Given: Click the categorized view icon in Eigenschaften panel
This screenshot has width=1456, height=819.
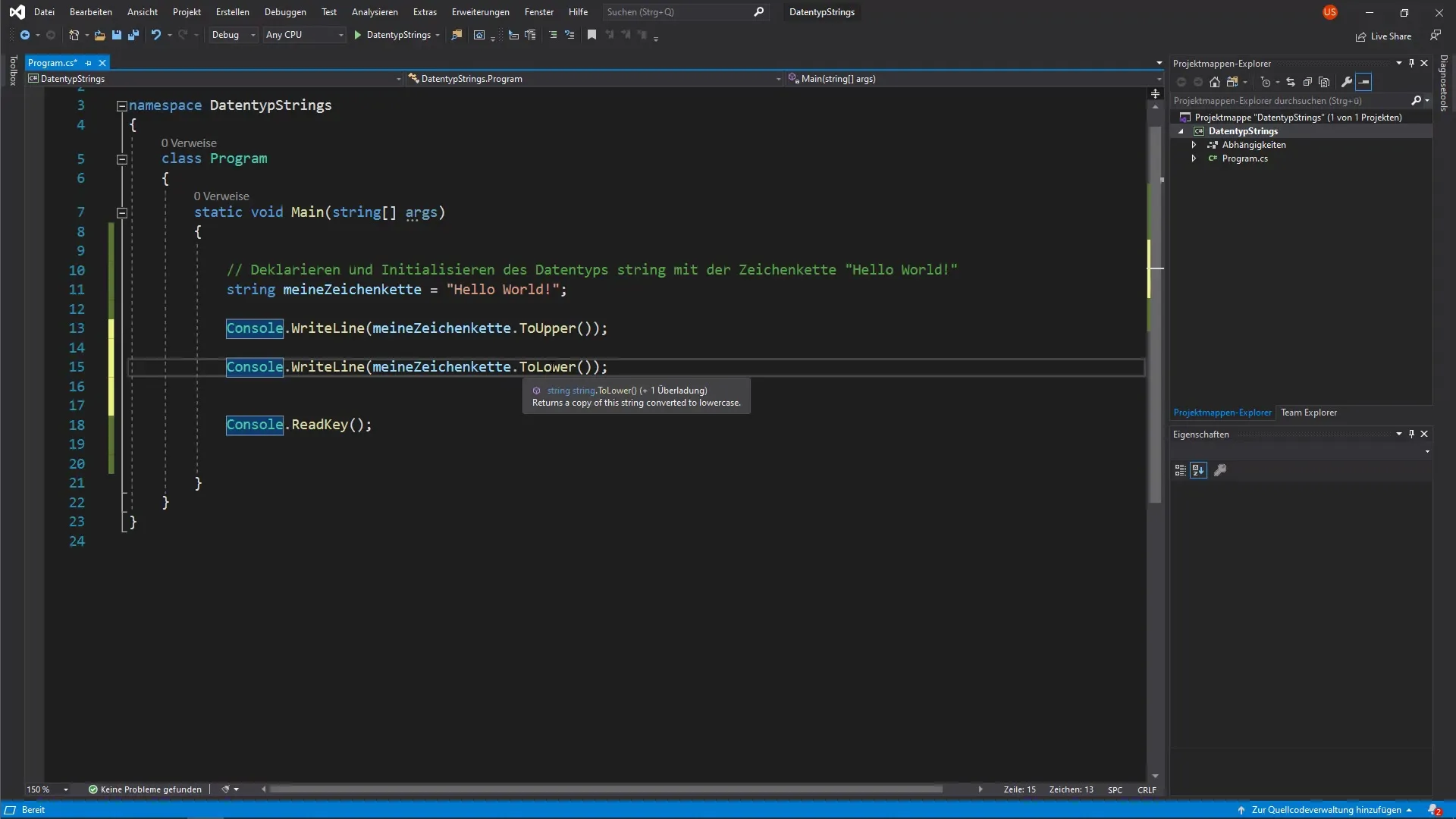Looking at the screenshot, I should pyautogui.click(x=1180, y=470).
